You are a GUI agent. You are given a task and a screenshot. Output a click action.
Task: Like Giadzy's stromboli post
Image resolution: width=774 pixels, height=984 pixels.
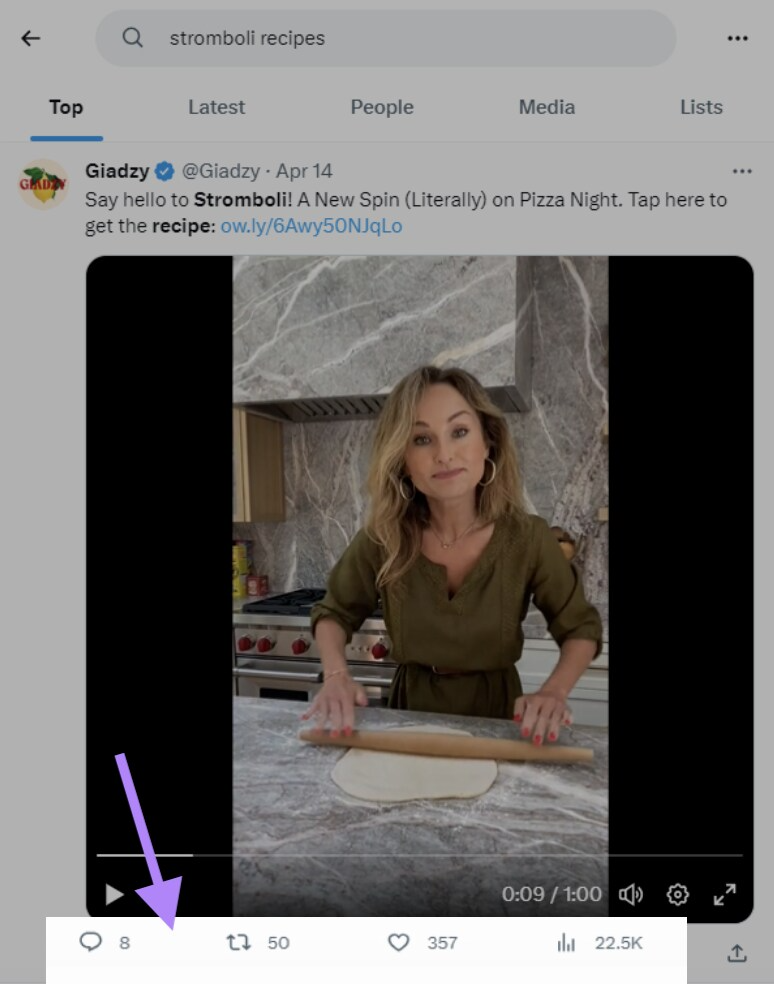click(x=399, y=942)
